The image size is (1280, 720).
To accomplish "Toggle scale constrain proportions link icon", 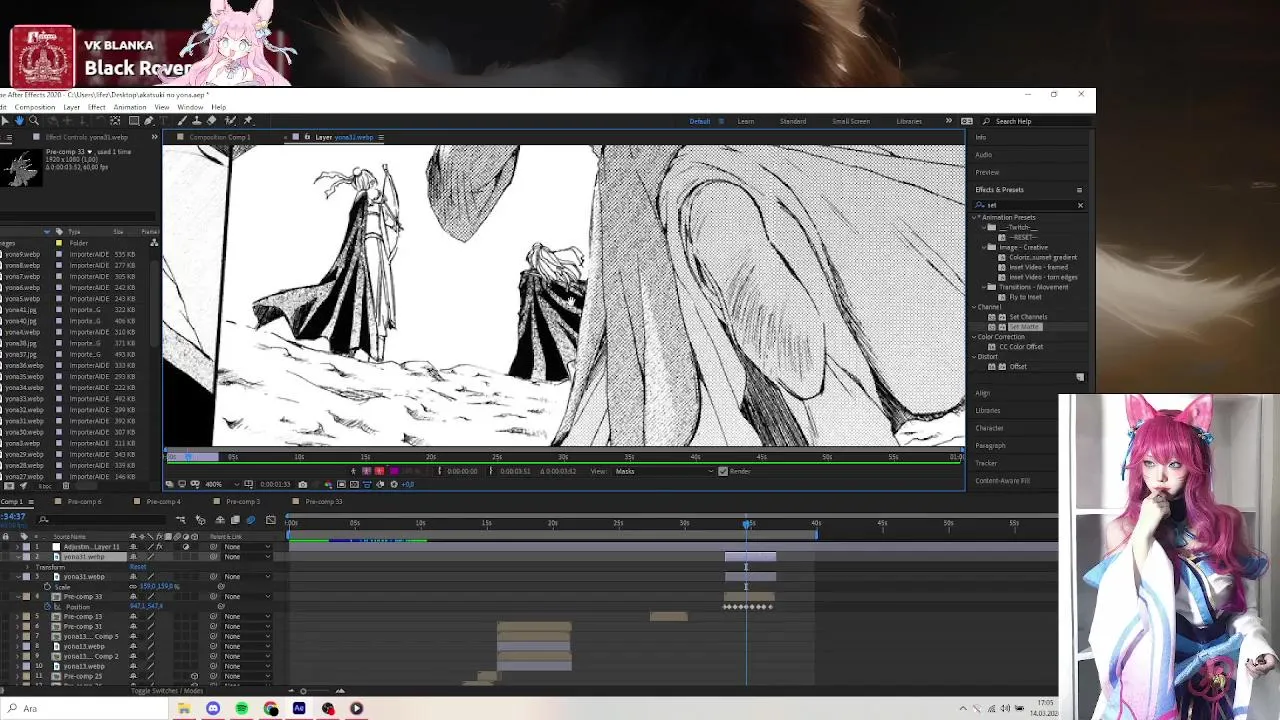I will pos(134,586).
